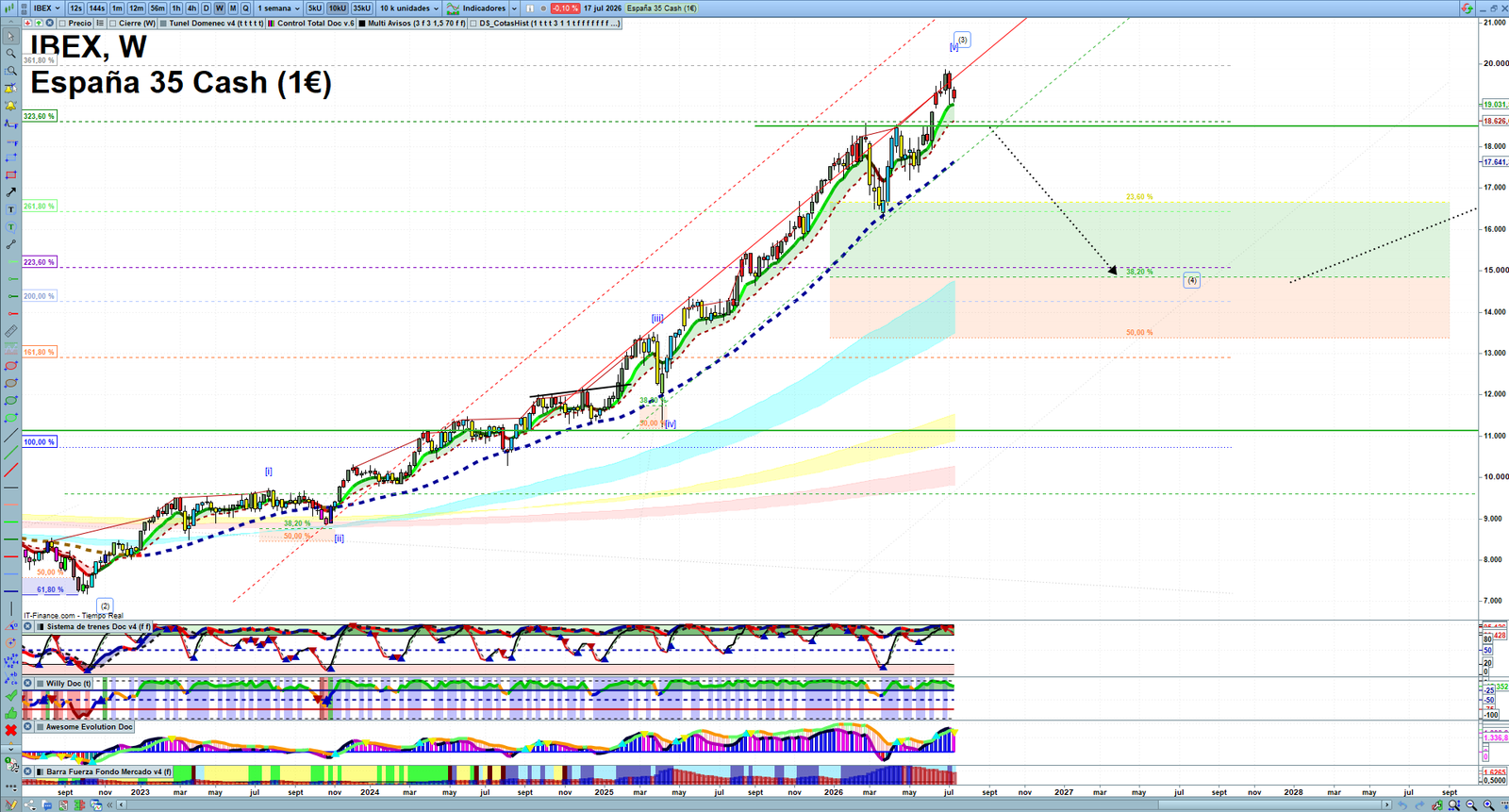This screenshot has width=1509, height=812.
Task: Select the W weekly timeframe
Action: coord(220,8)
